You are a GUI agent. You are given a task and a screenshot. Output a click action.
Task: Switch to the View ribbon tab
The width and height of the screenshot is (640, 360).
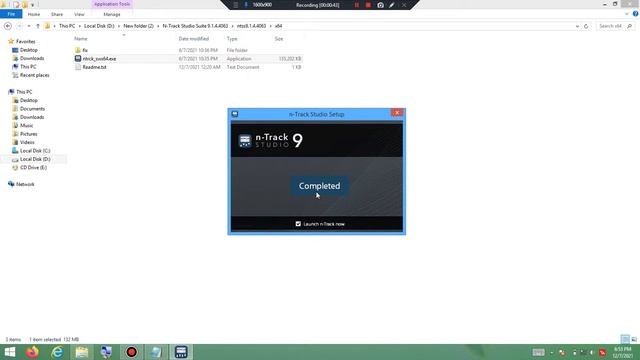79,14
